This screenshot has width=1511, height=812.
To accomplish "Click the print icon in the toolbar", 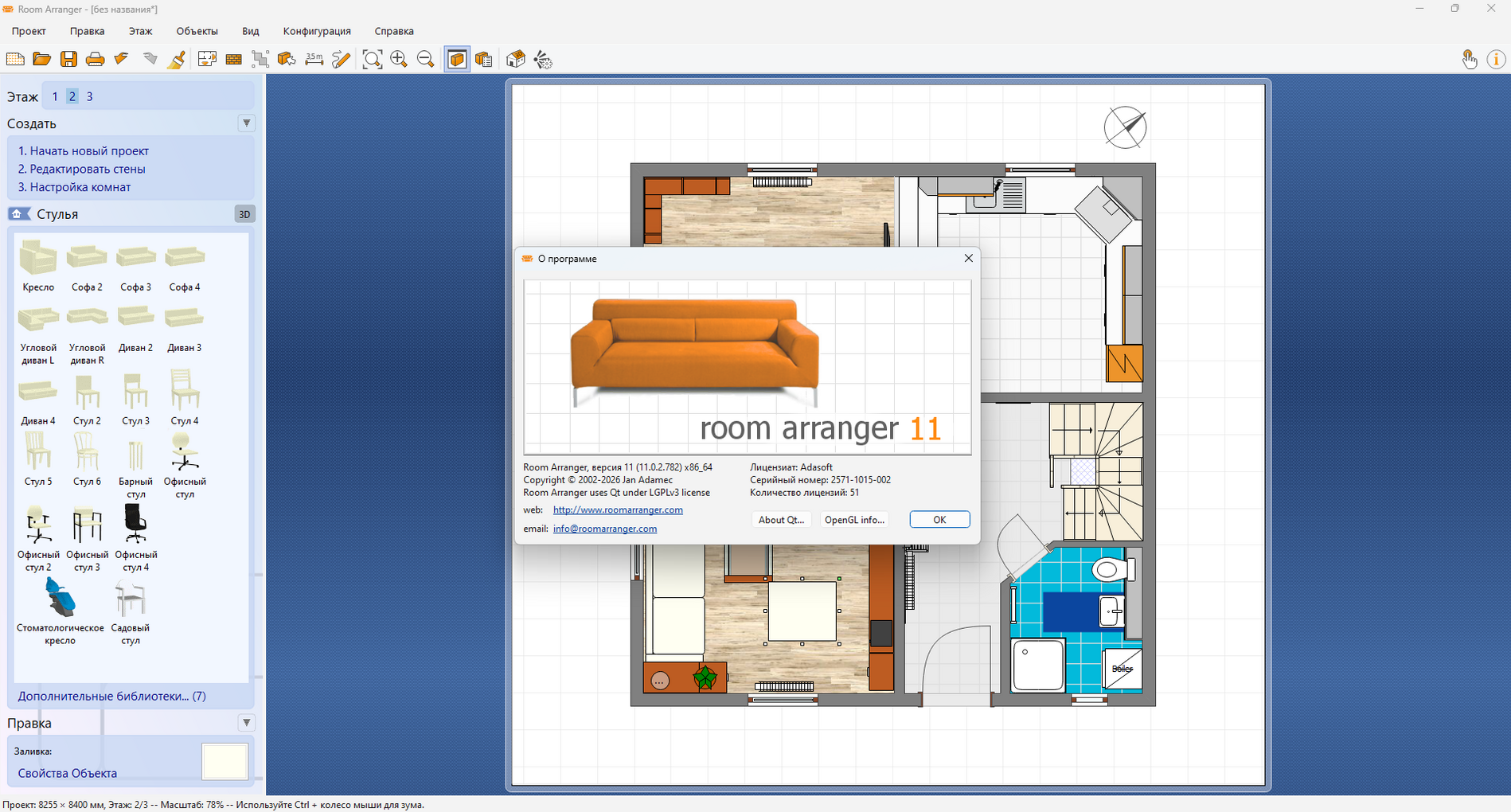I will 96,59.
